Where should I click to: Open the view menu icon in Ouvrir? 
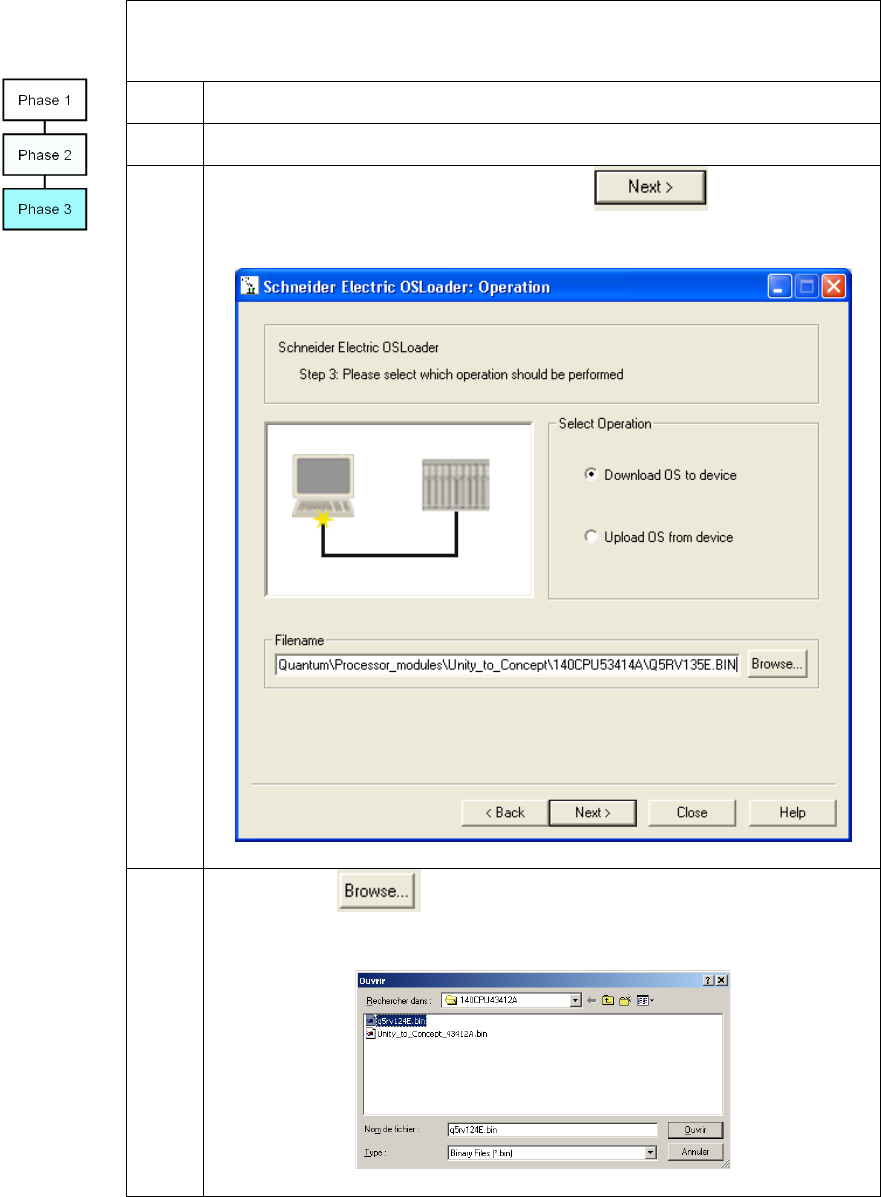645,1000
